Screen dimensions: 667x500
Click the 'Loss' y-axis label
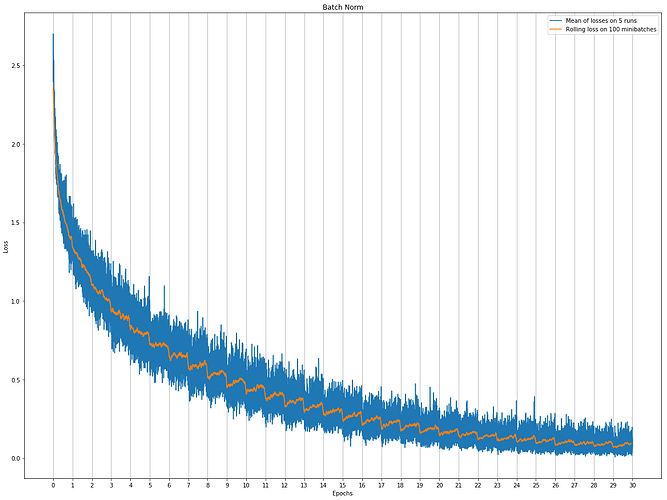[x=7, y=245]
